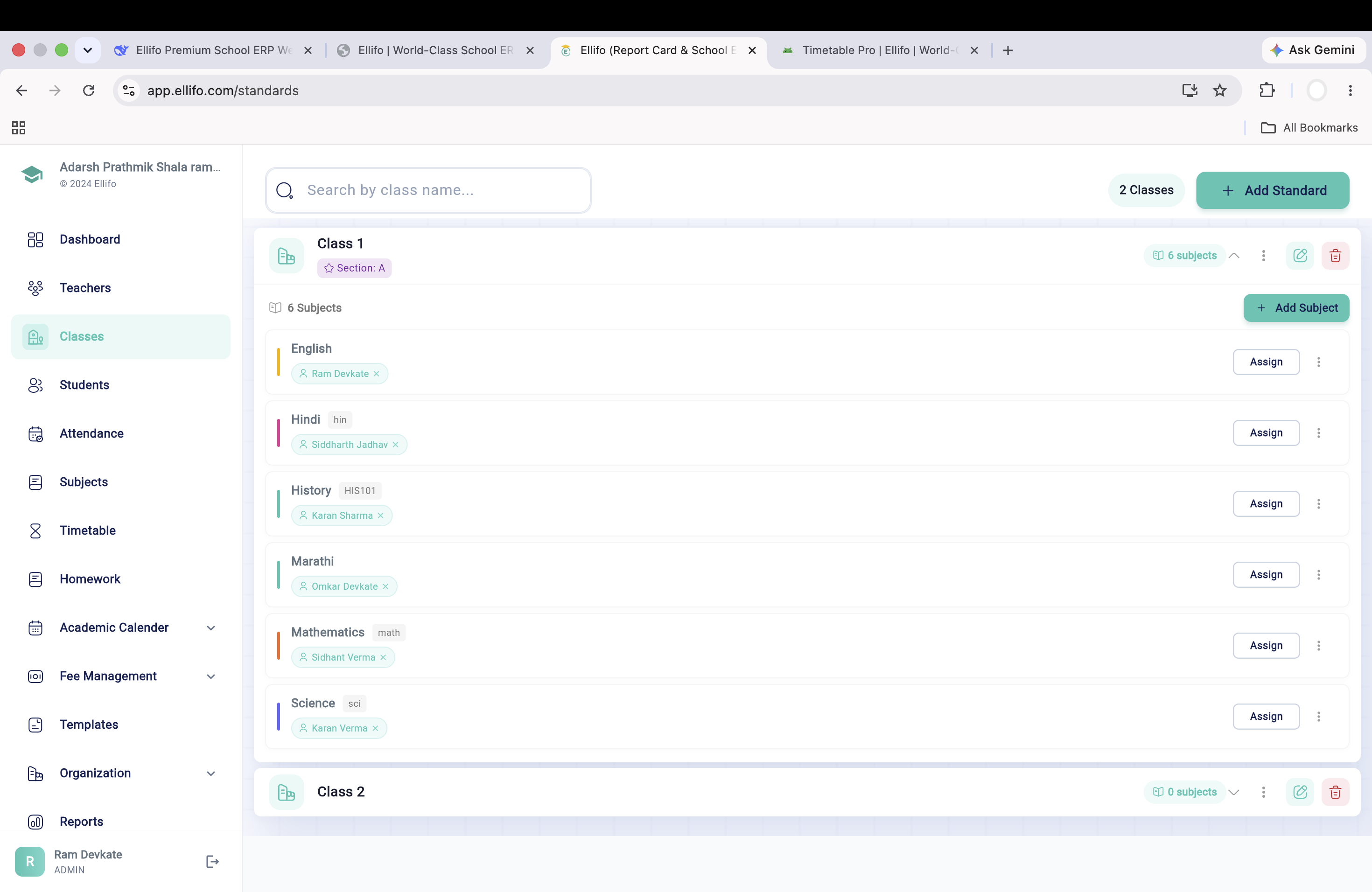The image size is (1372, 892).
Task: Click the logout icon beside Ram Devkate
Action: pyautogui.click(x=212, y=862)
